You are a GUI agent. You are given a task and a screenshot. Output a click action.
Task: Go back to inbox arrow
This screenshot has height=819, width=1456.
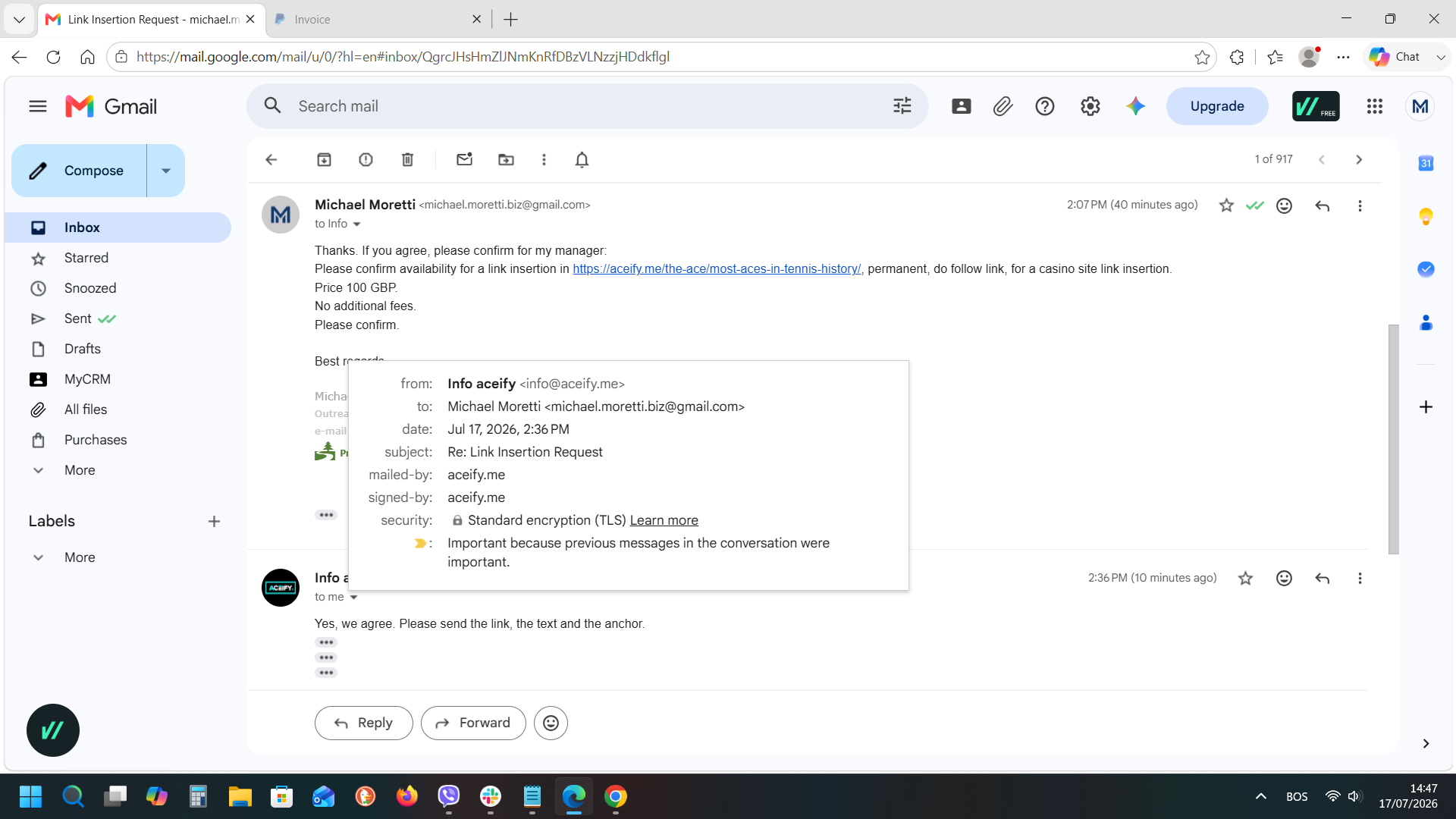(271, 159)
